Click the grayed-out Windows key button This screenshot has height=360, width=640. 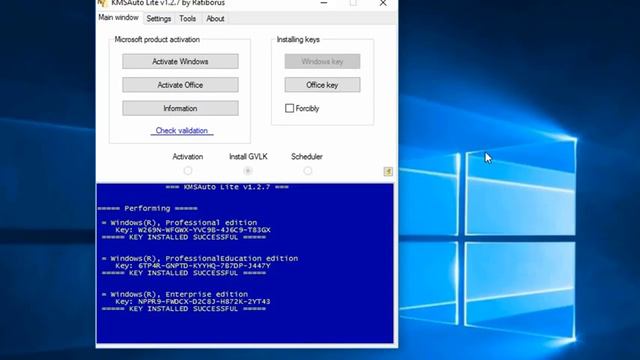pos(322,62)
